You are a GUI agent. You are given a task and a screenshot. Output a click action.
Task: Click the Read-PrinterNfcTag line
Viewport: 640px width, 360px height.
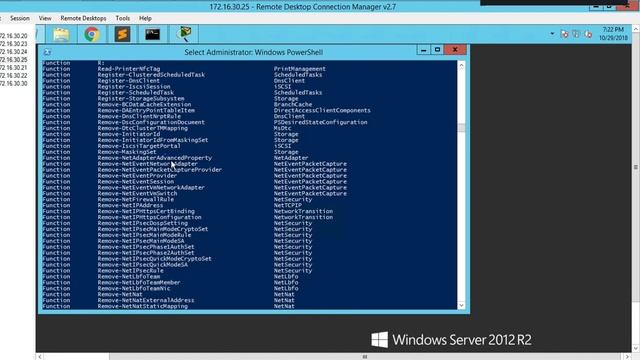[x=129, y=69]
